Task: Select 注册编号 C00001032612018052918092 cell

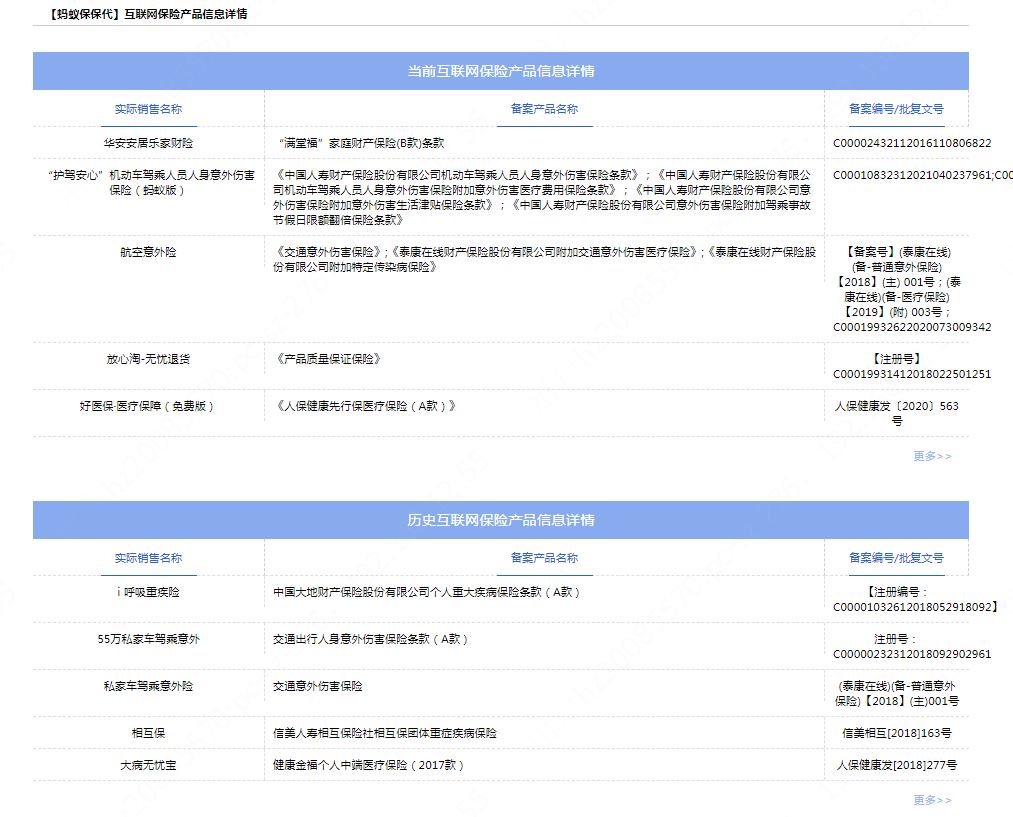Action: tap(916, 599)
